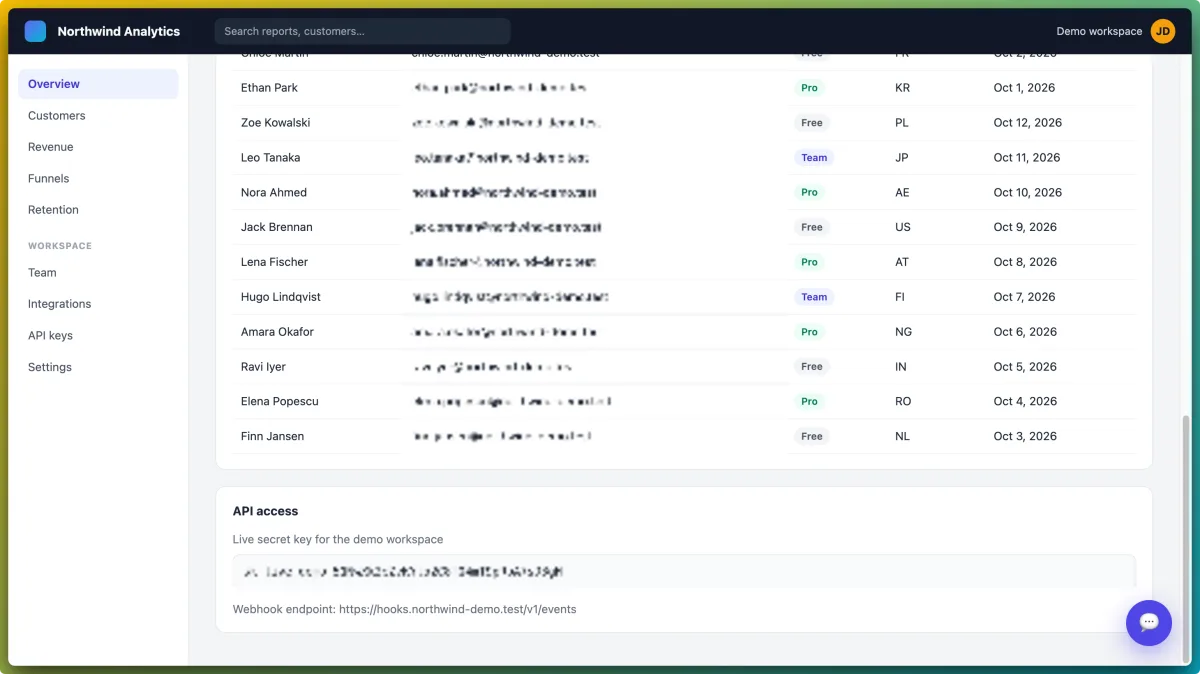Open the chat support bubble
This screenshot has width=1200, height=674.
(1148, 623)
